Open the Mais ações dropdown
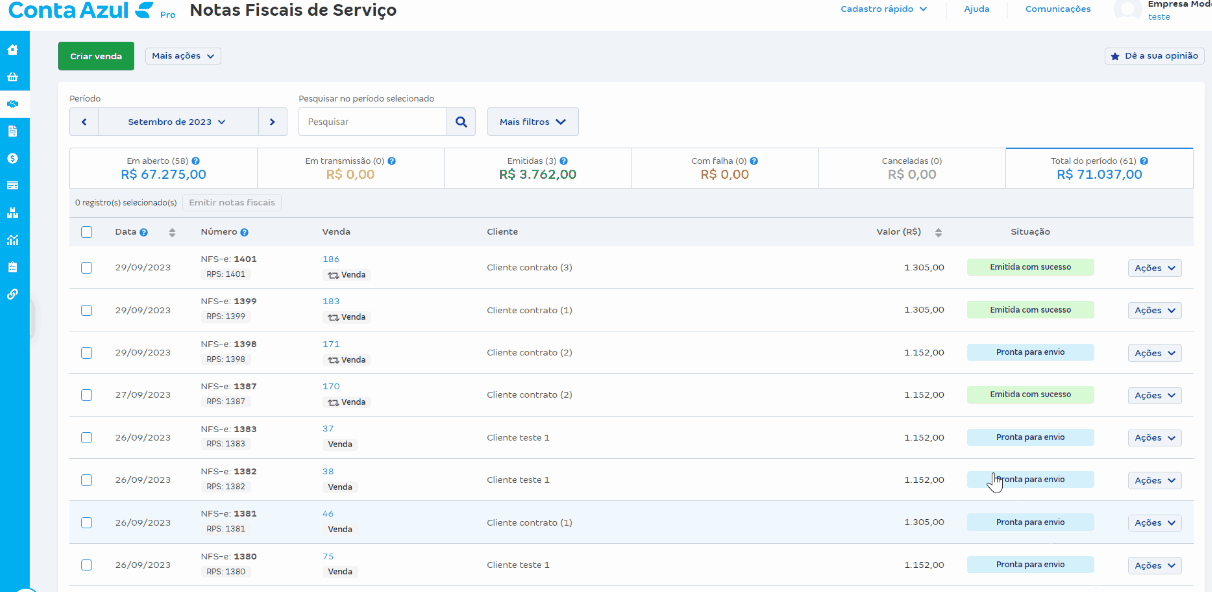The height and width of the screenshot is (592, 1212). [183, 56]
